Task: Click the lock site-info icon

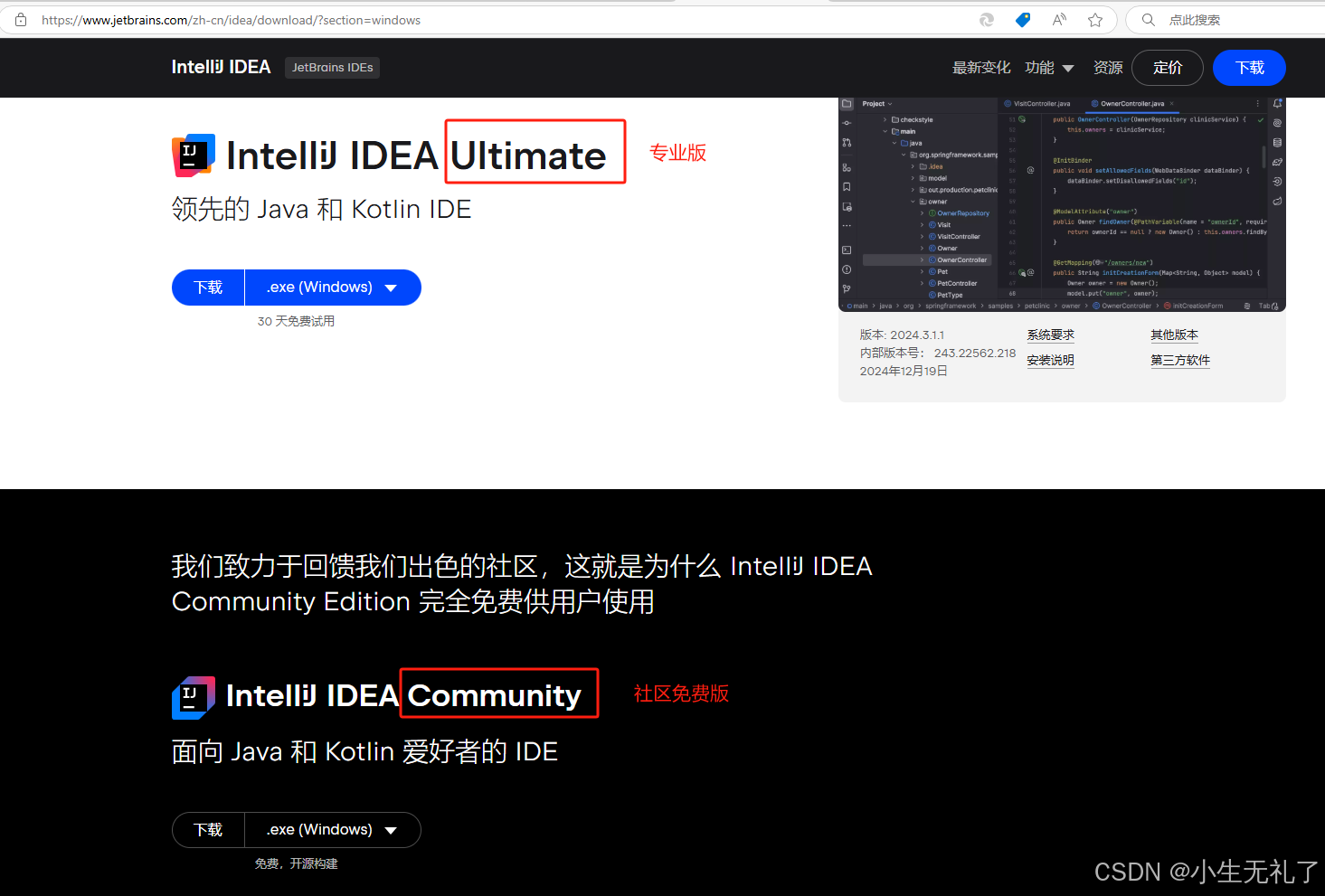Action: (21, 20)
